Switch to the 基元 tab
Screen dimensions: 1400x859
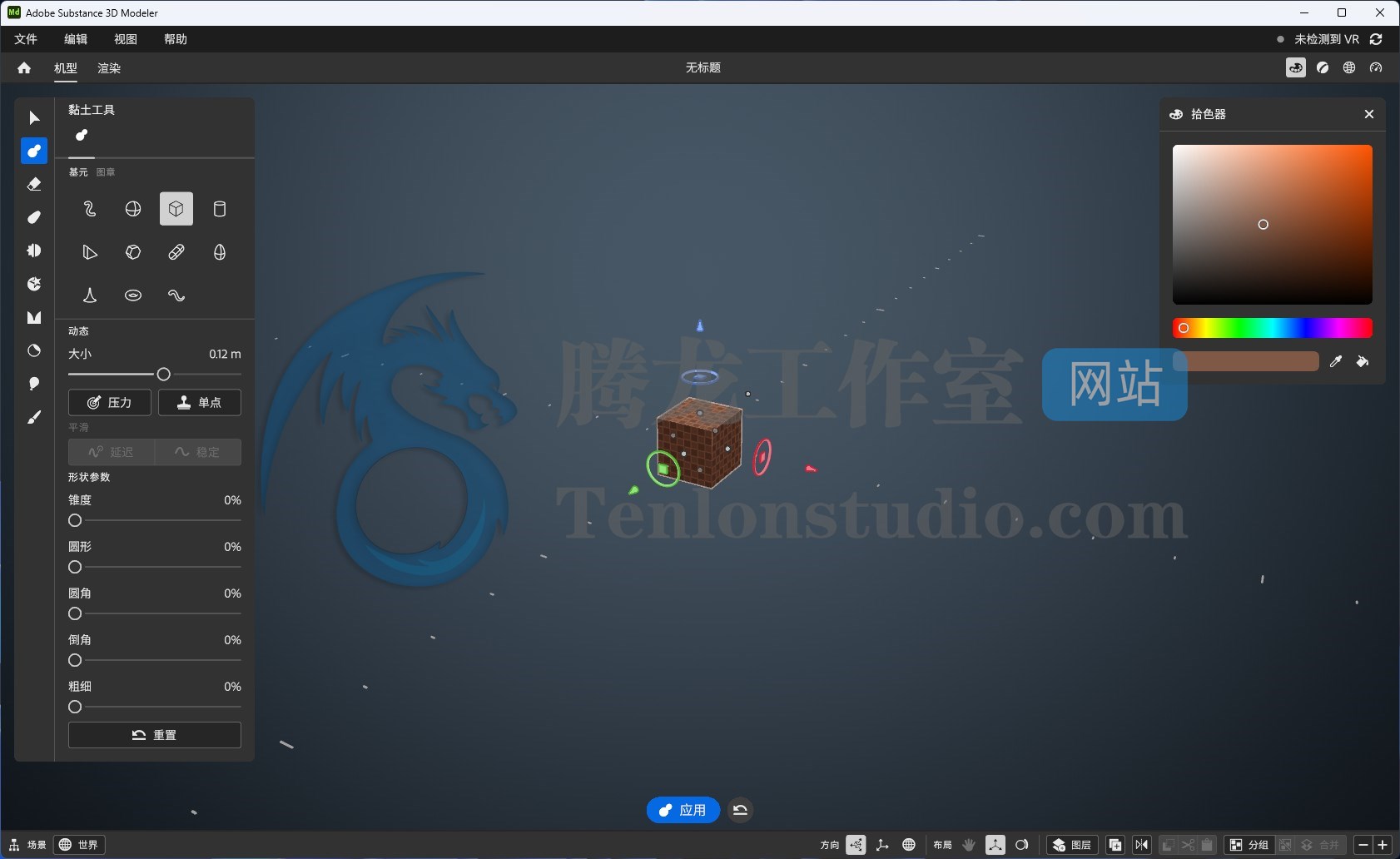[x=78, y=172]
